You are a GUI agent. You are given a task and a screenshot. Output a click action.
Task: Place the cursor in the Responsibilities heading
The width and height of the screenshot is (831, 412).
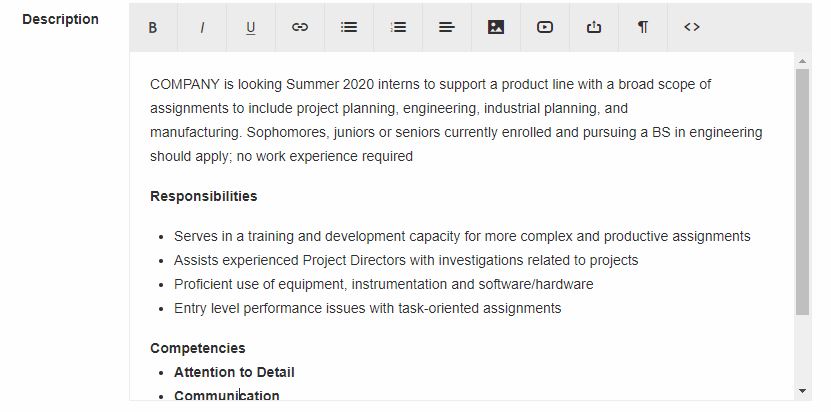point(204,196)
